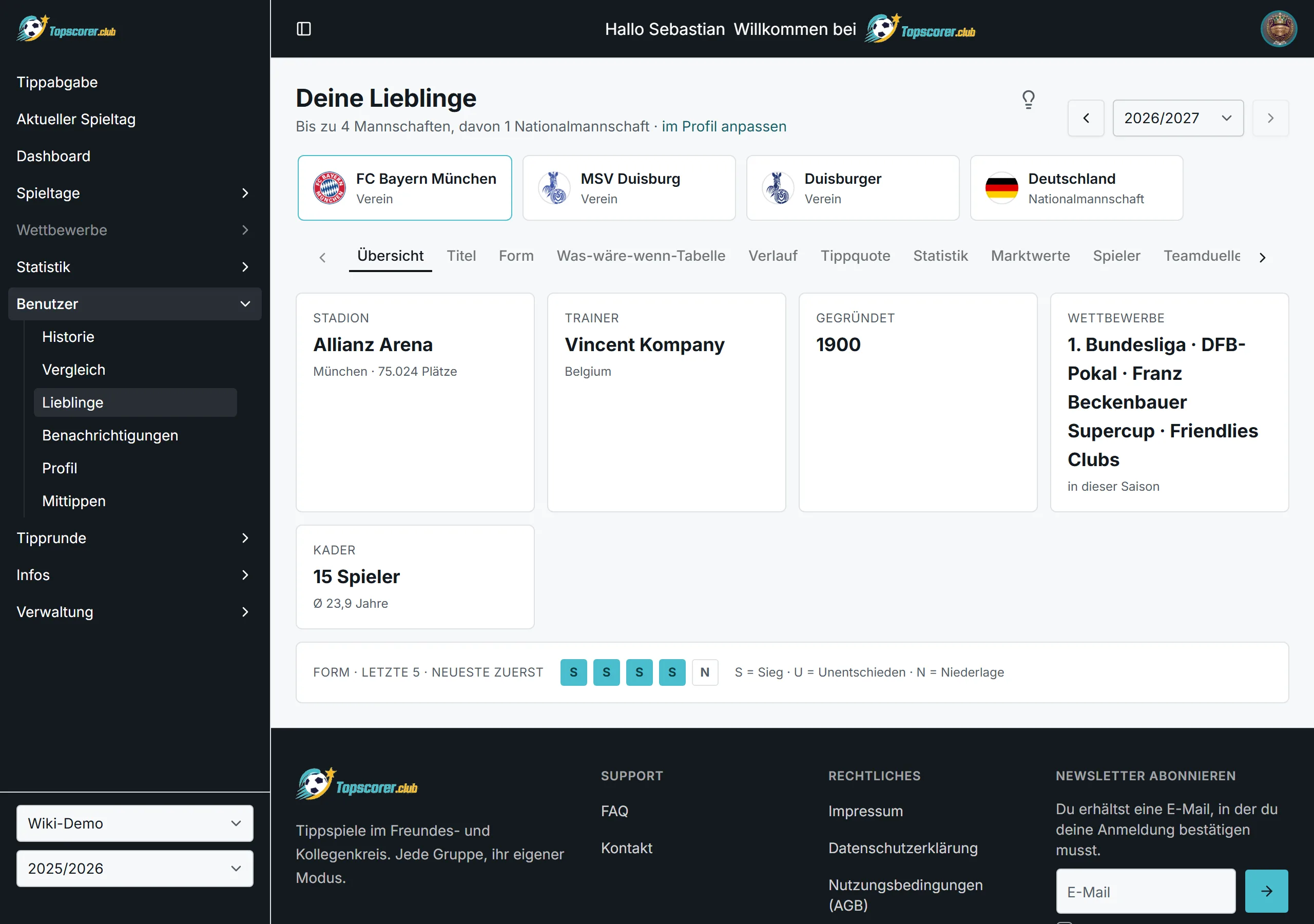Click the Topscorer.club sidebar logo
The height and width of the screenshot is (924, 1314).
(x=66, y=29)
